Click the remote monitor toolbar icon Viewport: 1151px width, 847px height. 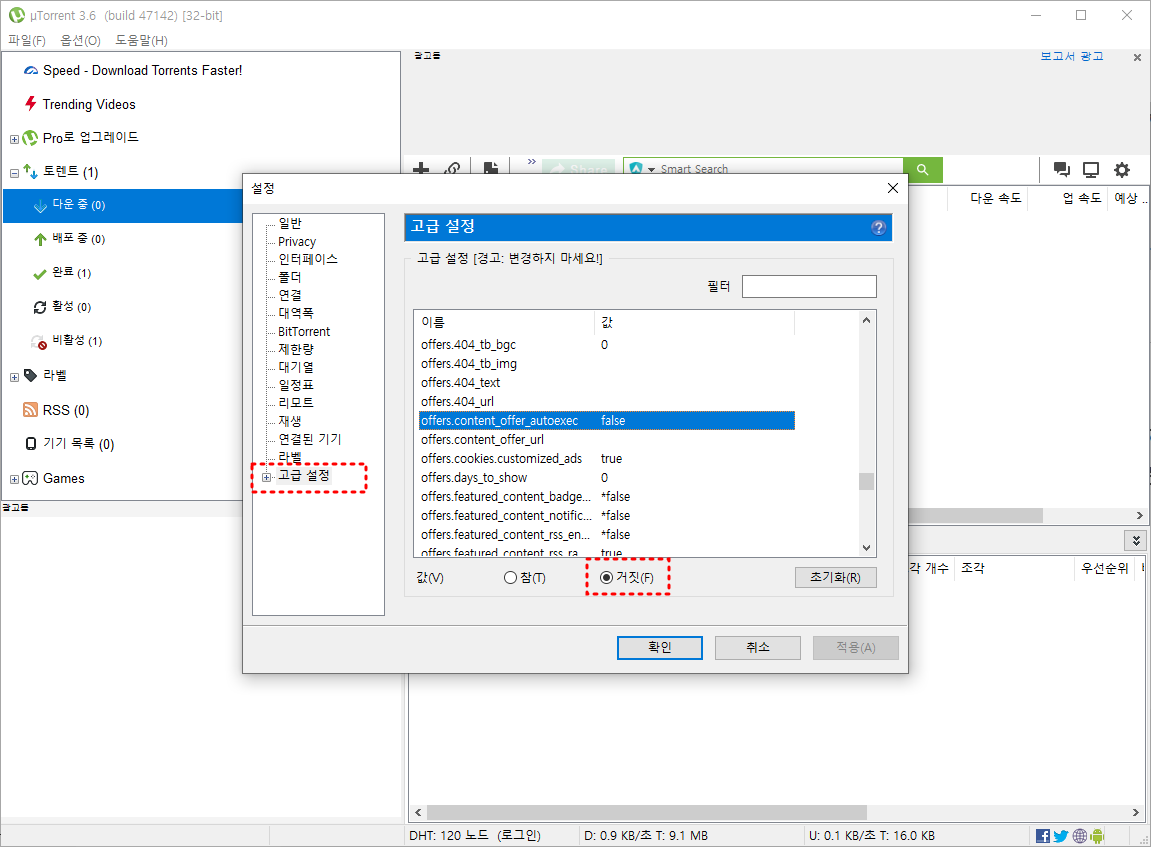coord(1091,170)
